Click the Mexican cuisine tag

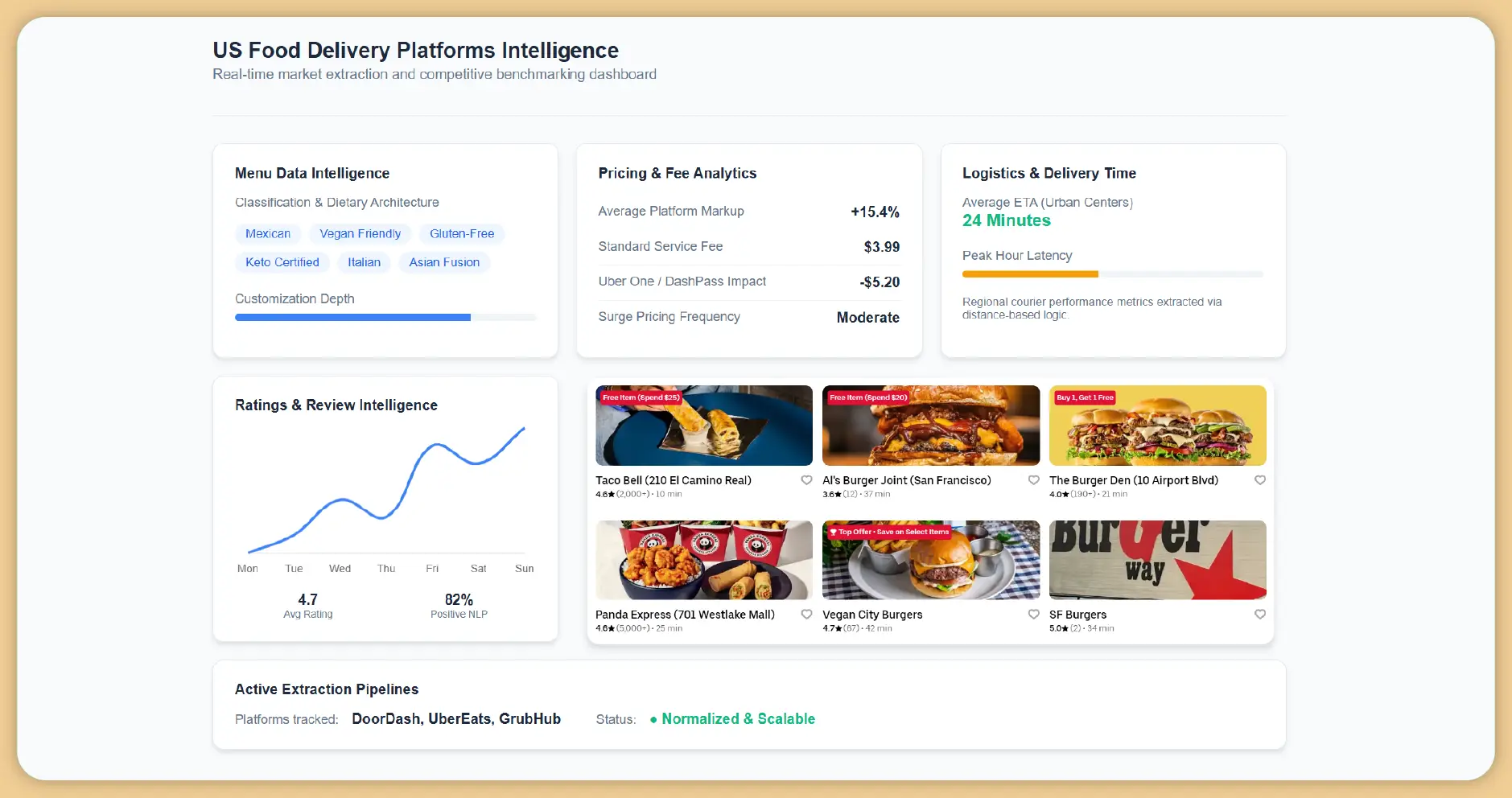(x=268, y=234)
